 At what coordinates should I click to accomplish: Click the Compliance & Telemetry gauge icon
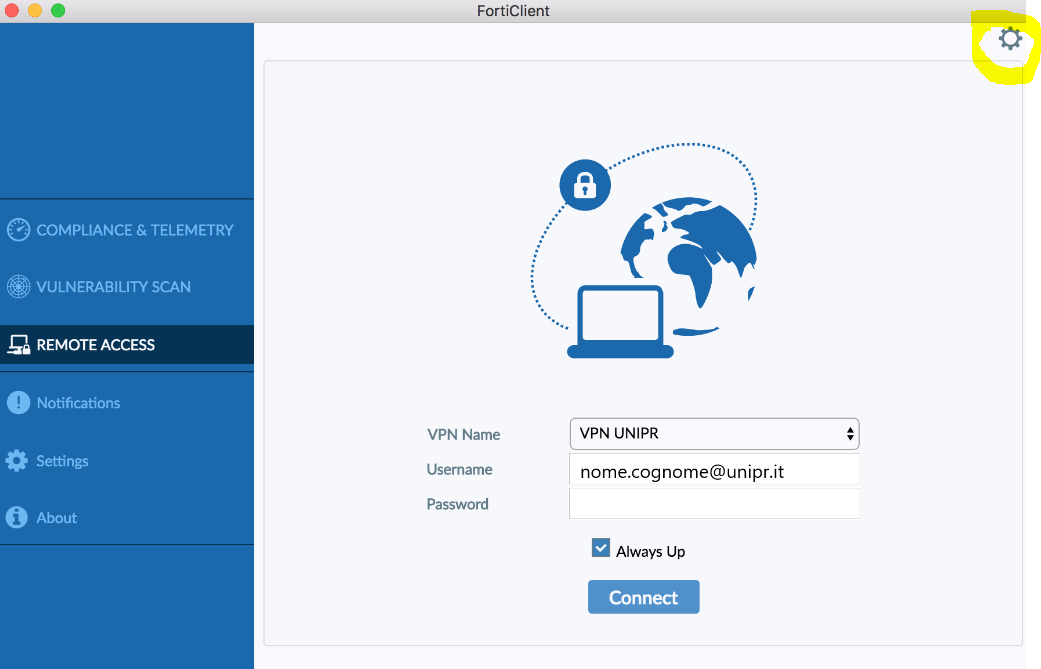tap(18, 230)
